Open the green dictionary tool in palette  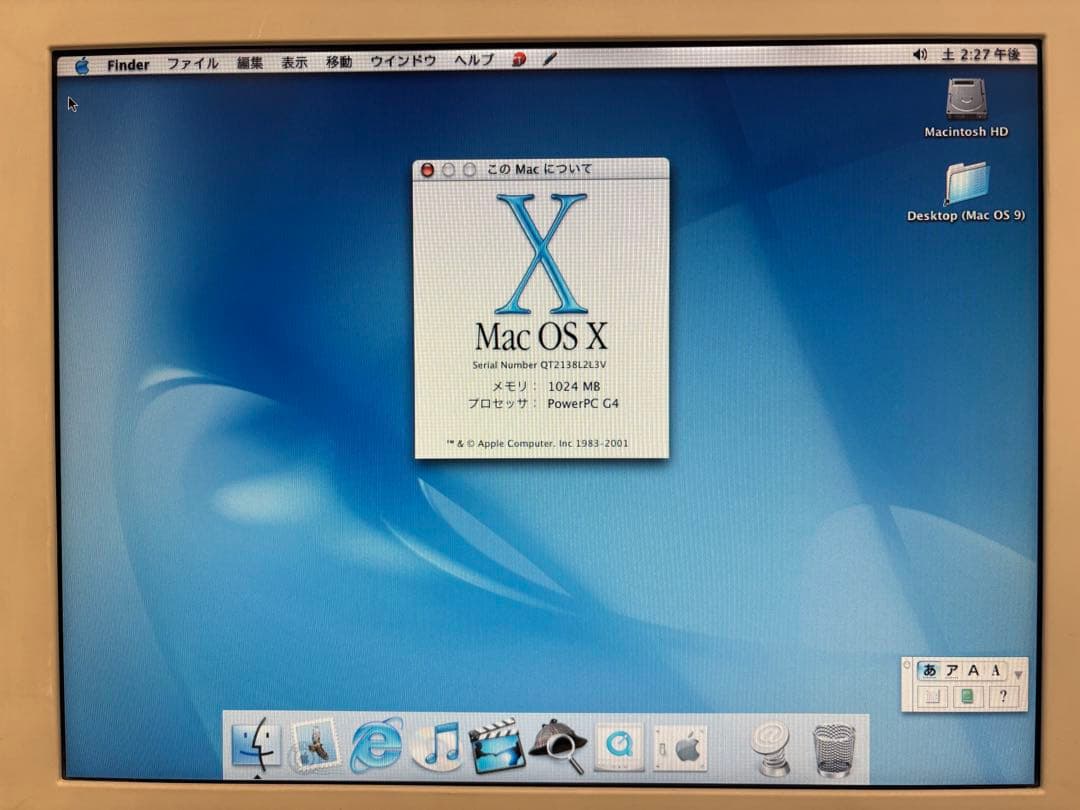[966, 696]
